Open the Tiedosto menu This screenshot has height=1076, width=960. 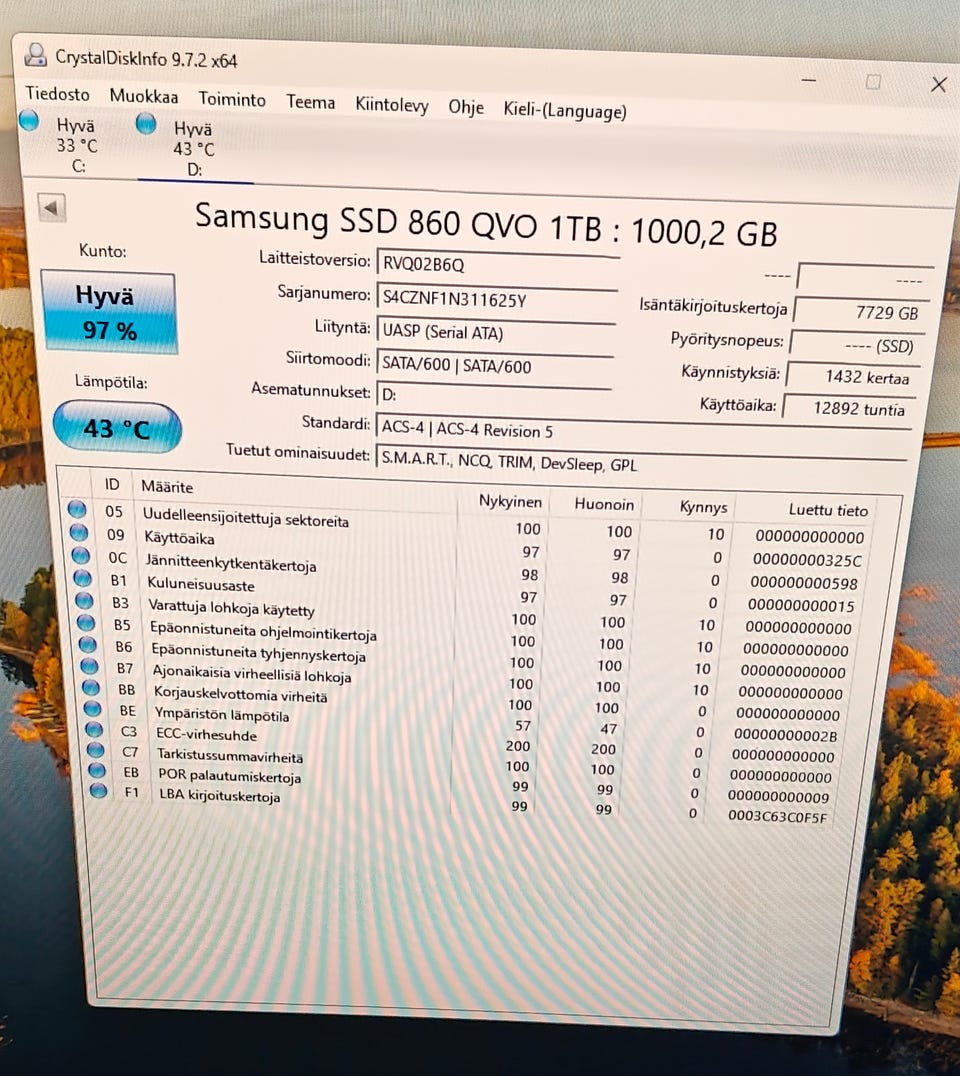pyautogui.click(x=58, y=94)
